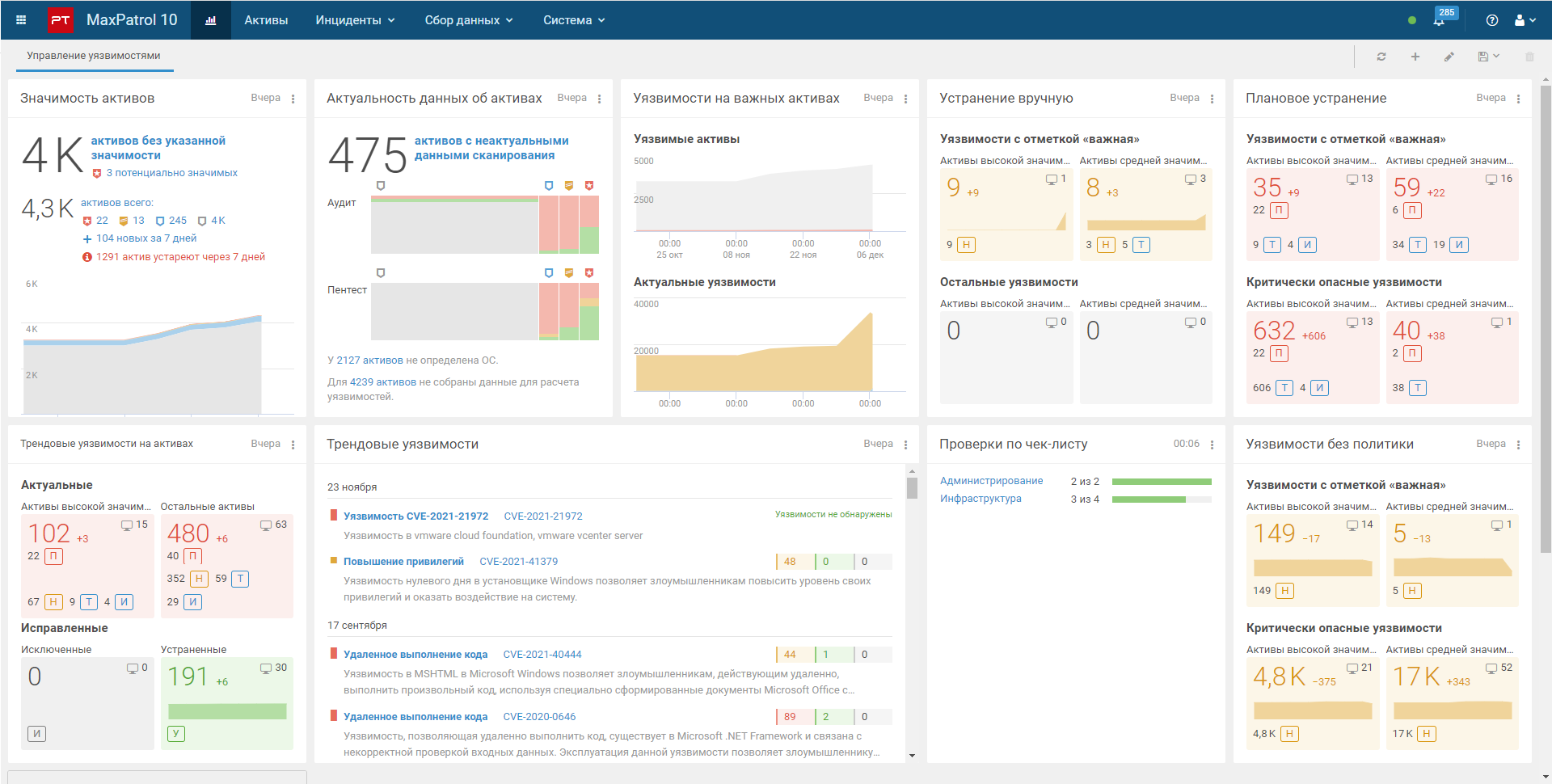Click the trending vulnerabilities list scrollbar

click(912, 488)
